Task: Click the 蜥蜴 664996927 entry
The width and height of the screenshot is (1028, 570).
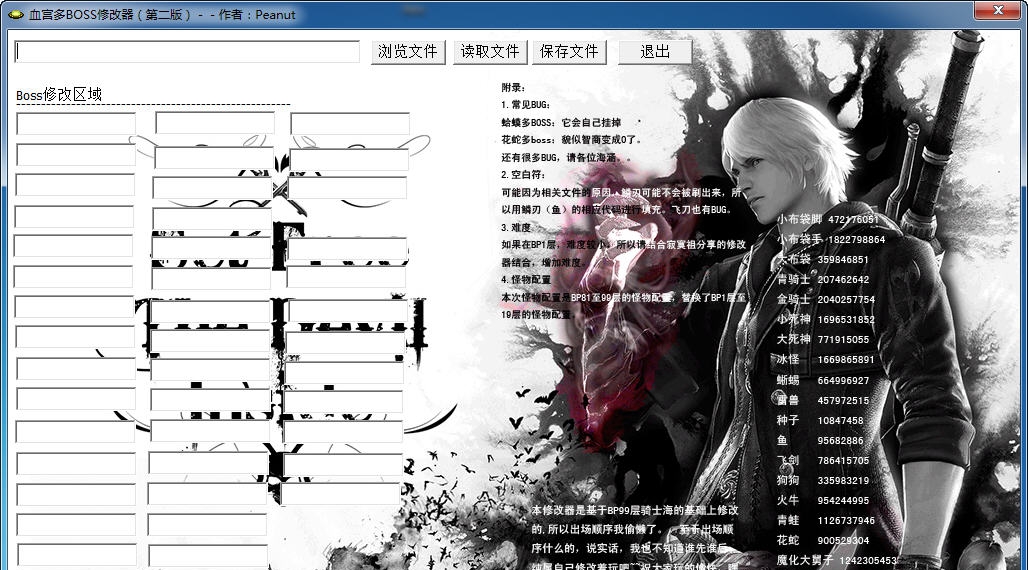Action: pos(823,380)
